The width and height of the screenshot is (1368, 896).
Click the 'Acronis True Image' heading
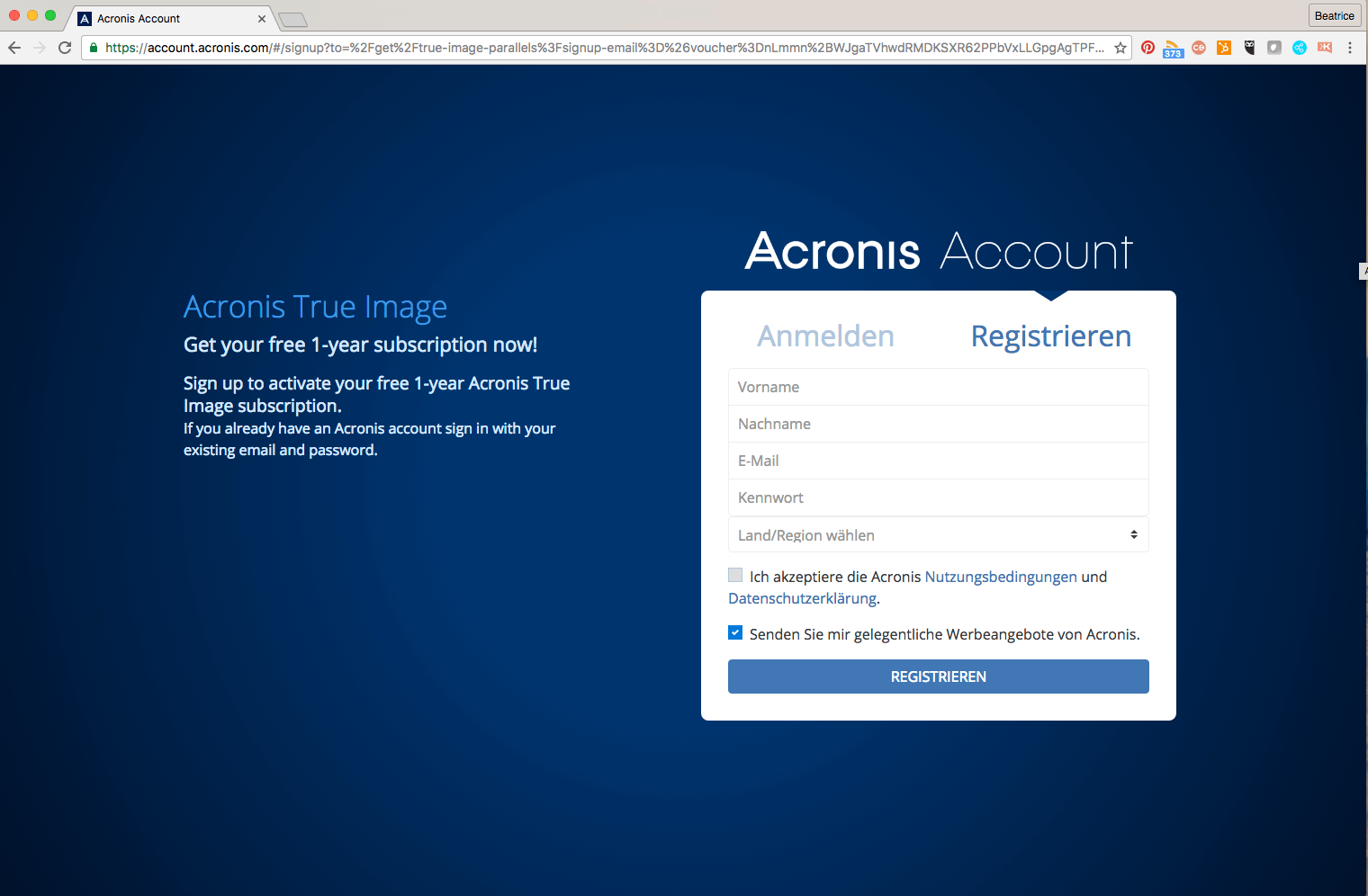(315, 307)
